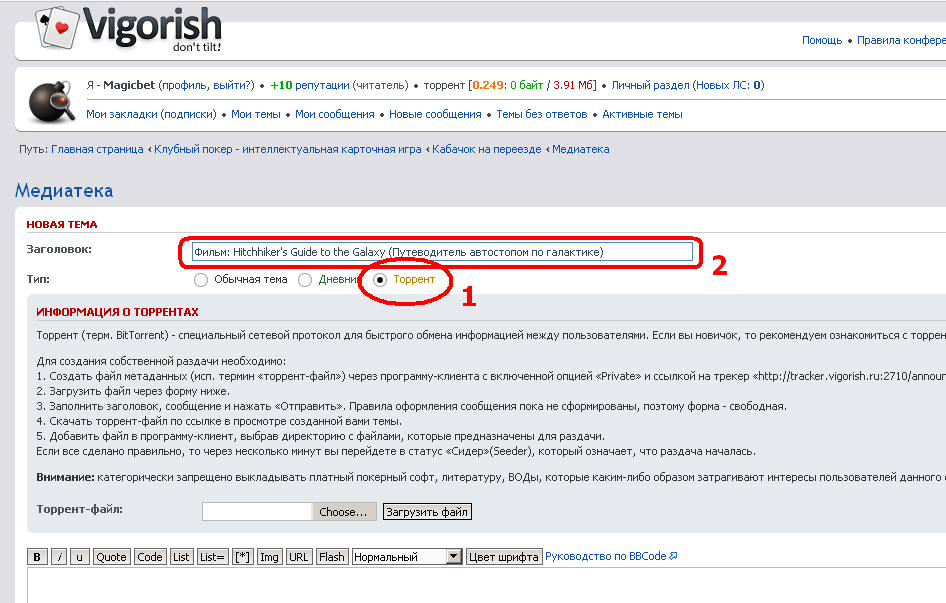946x603 pixels.
Task: Insert an Img BBCode tag
Action: coord(269,557)
